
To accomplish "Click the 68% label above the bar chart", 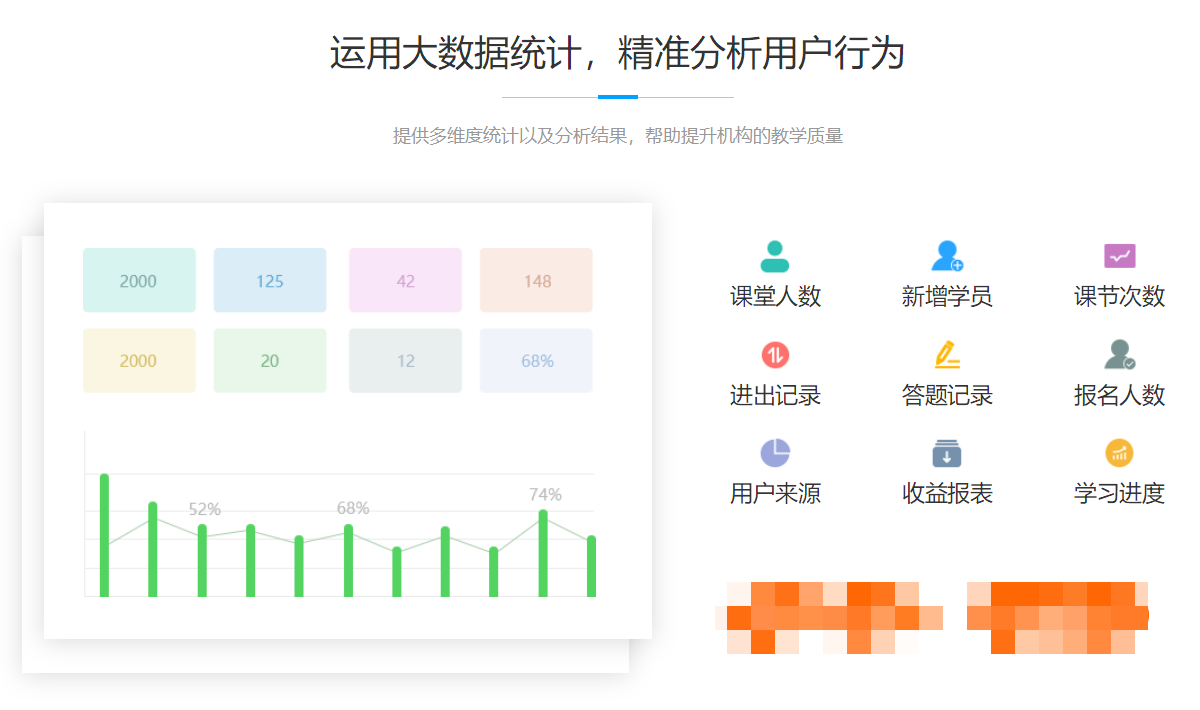I will (353, 508).
